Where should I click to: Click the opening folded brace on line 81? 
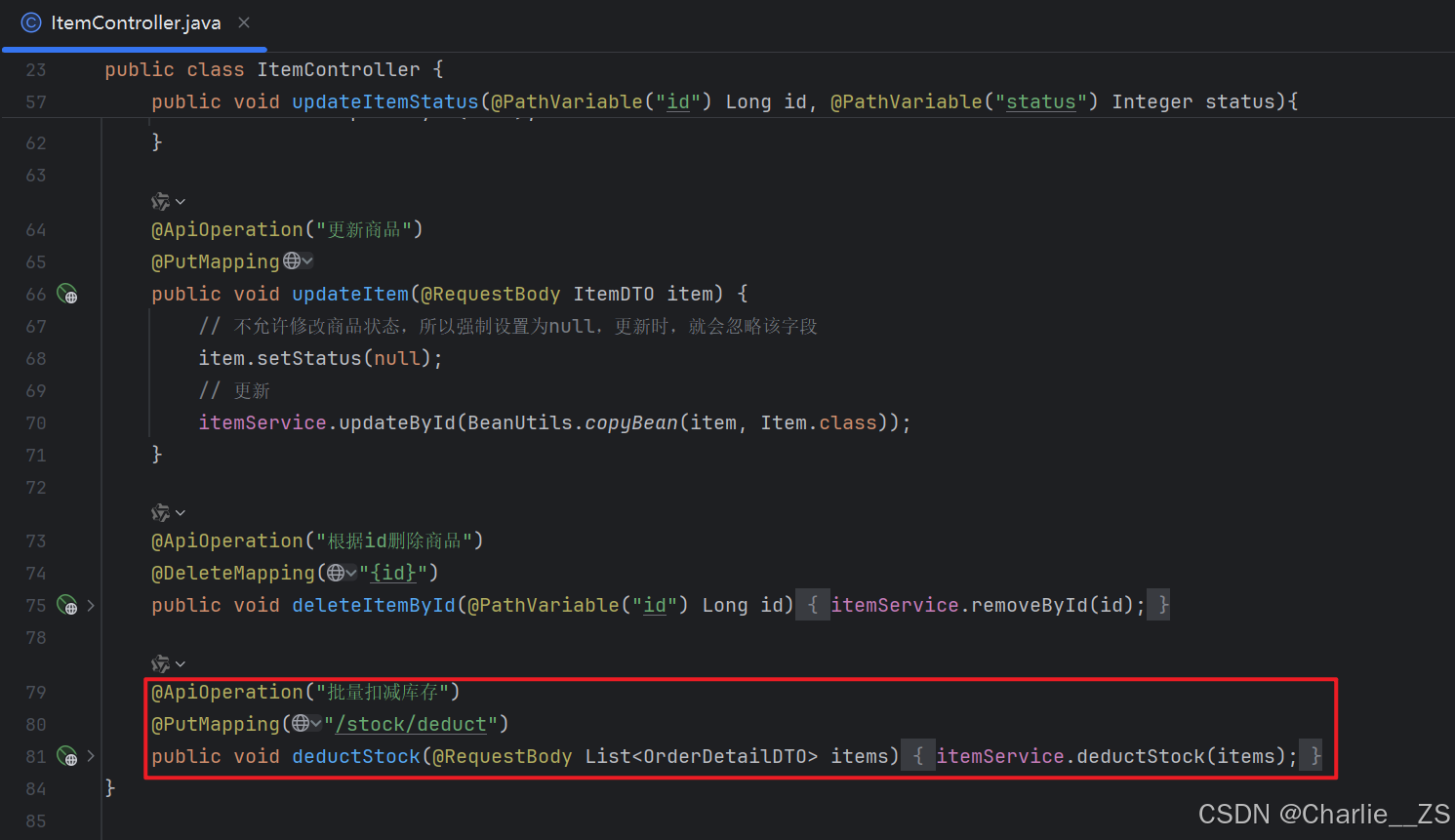pyautogui.click(x=918, y=756)
